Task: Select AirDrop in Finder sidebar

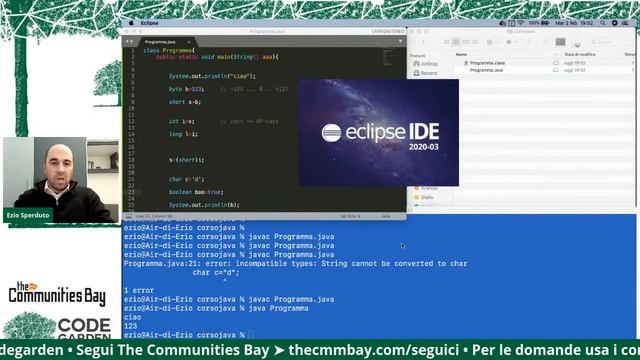Action: (426, 64)
